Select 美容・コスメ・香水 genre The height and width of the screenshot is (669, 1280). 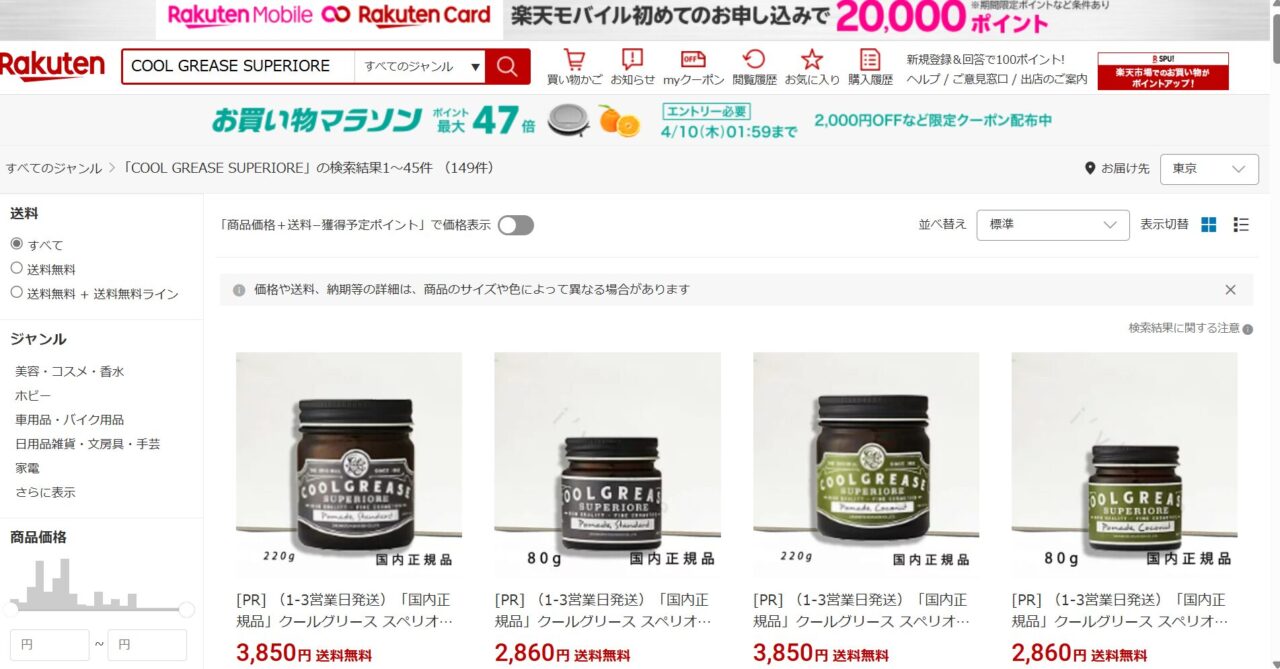point(70,371)
